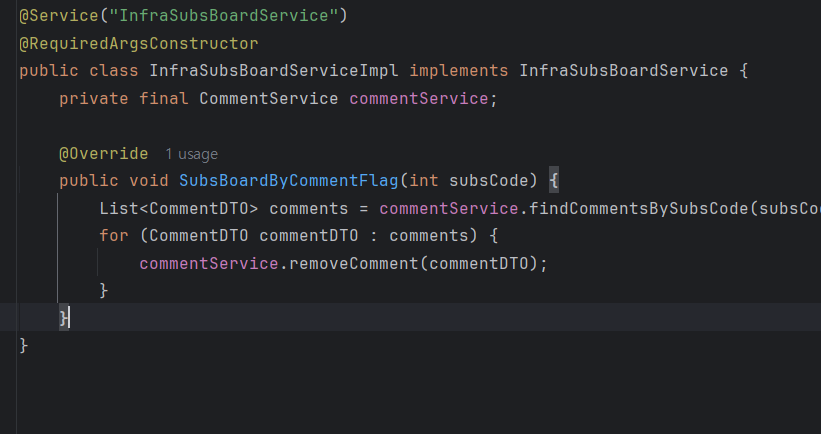Click the @Service annotation
Viewport: 821px width, 434px height.
tap(59, 16)
